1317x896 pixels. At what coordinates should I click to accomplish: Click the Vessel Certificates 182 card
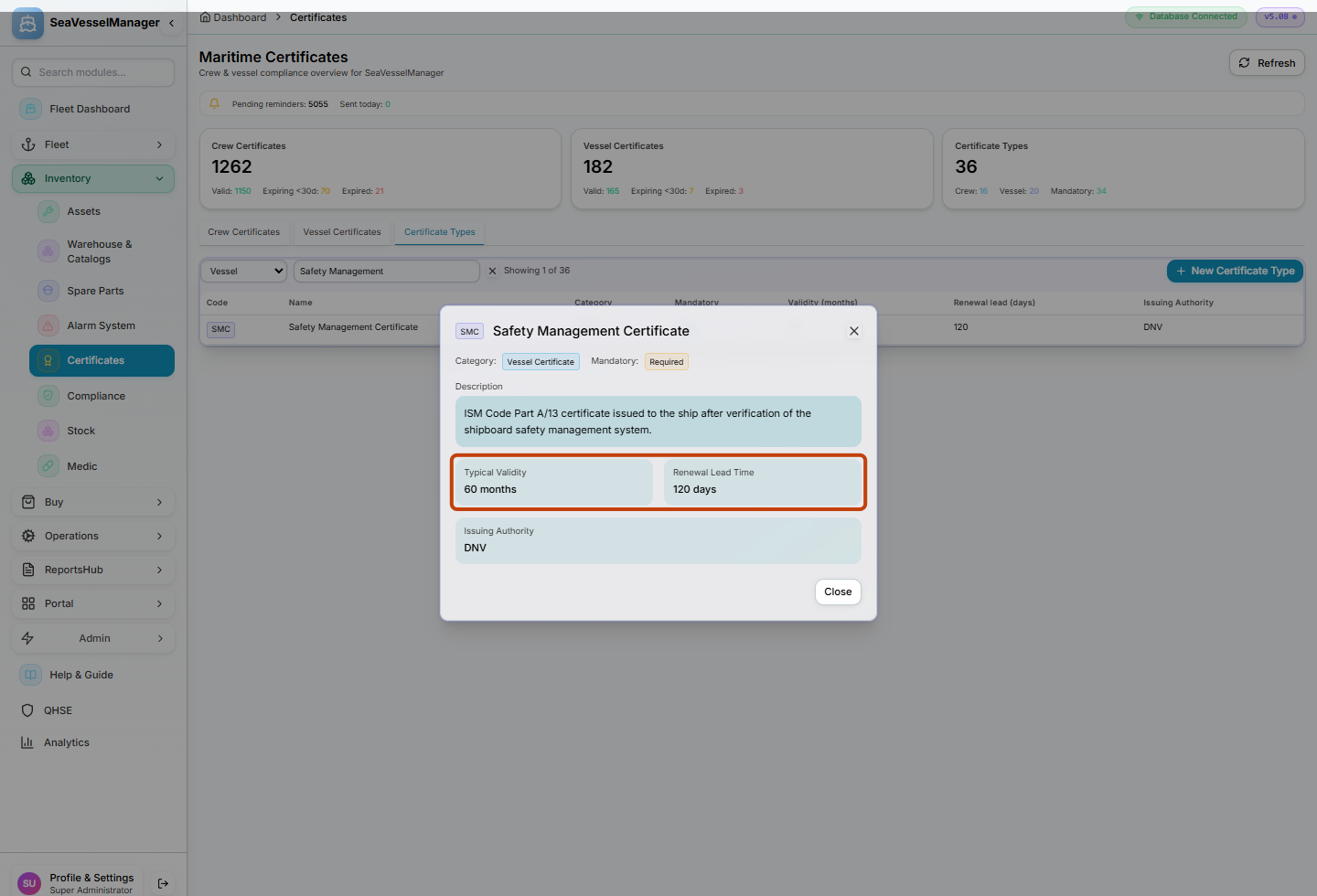[752, 168]
